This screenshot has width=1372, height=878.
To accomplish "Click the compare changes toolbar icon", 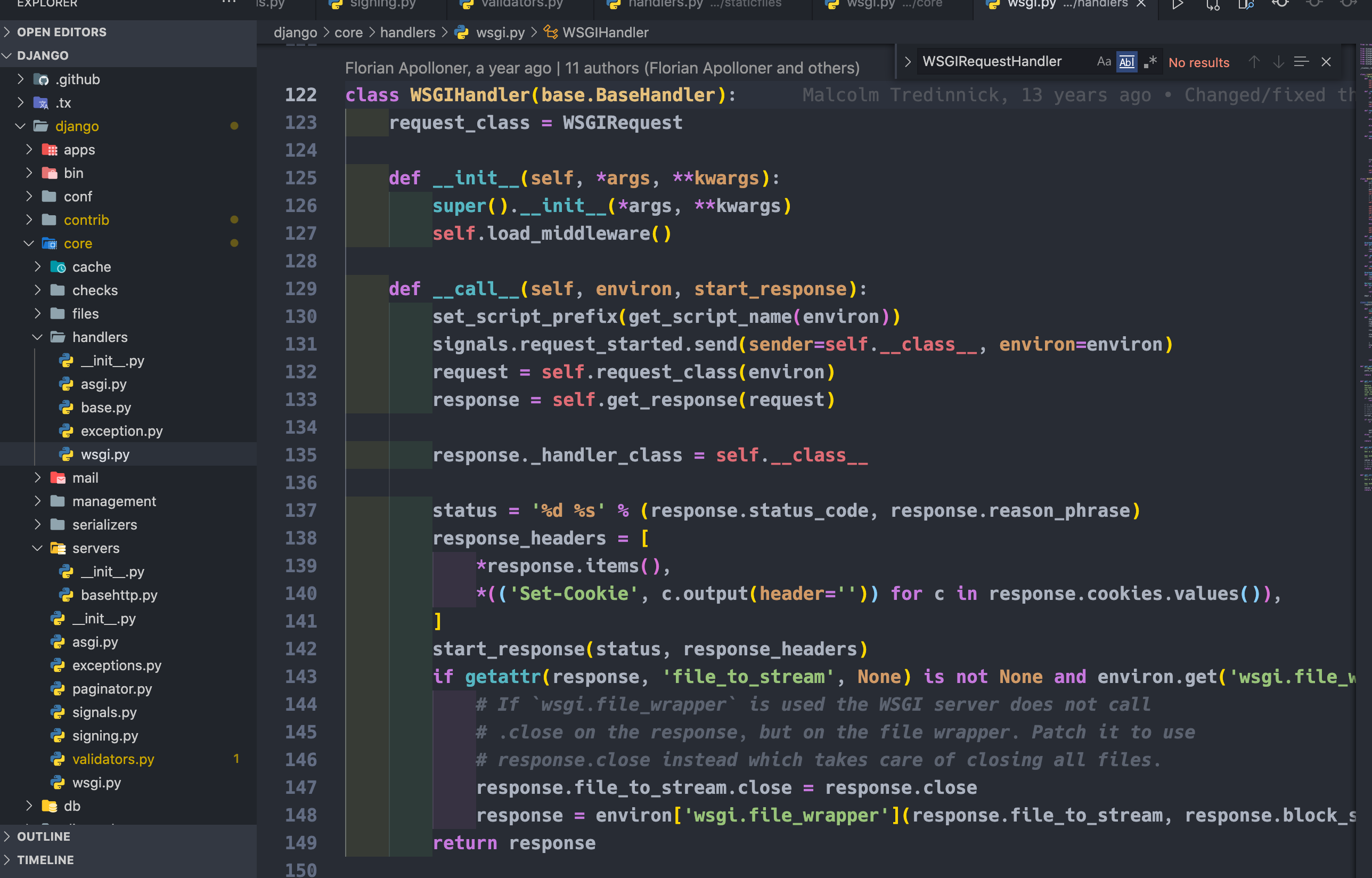I will 1212,5.
